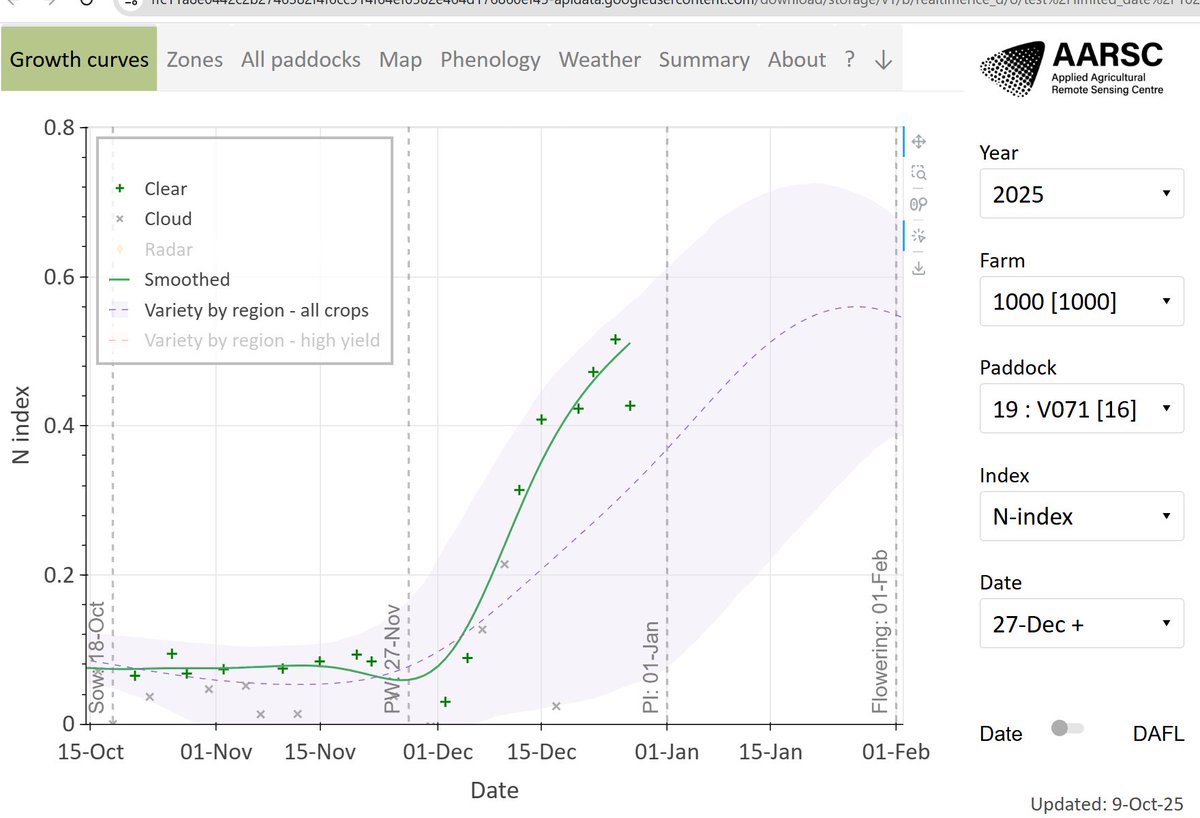Screen dimensions: 1200x818
Task: Toggle Cloud series in legend
Action: [x=167, y=219]
